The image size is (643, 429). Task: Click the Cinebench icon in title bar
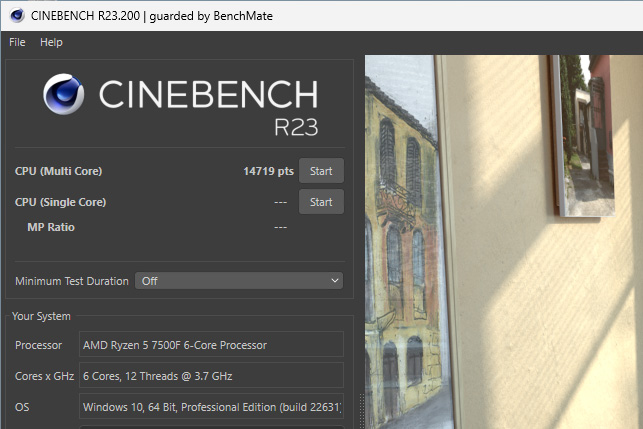[x=17, y=16]
